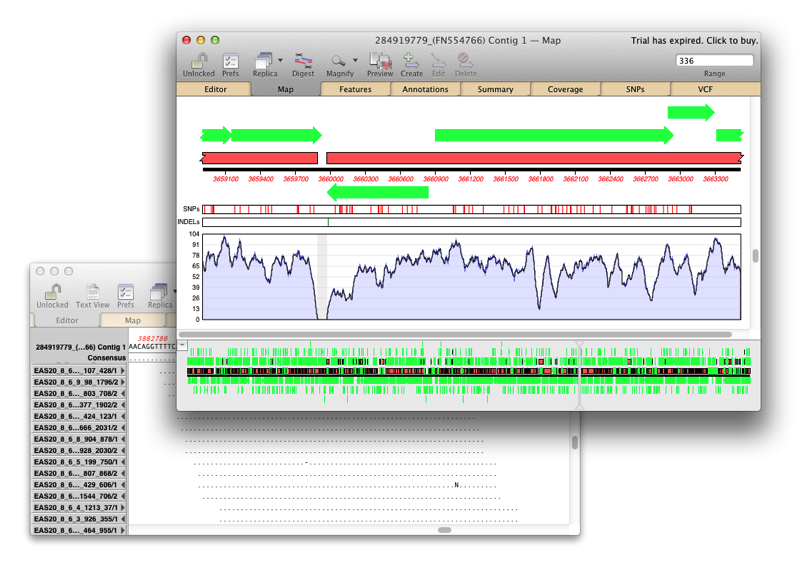Select read row EAS20_8_6..._107_428/1
Image resolution: width=800 pixels, height=568 pixels.
point(79,371)
